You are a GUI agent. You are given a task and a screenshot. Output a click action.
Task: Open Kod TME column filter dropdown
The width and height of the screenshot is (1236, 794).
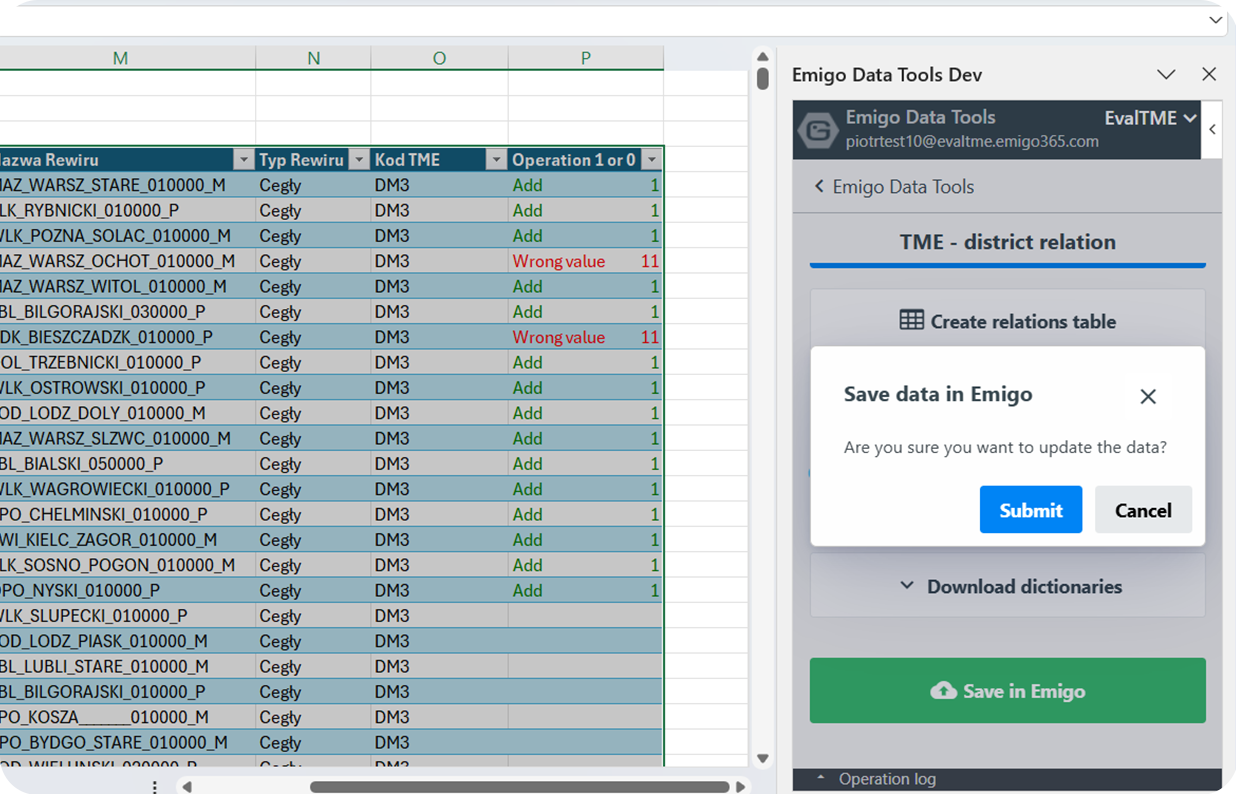point(496,160)
